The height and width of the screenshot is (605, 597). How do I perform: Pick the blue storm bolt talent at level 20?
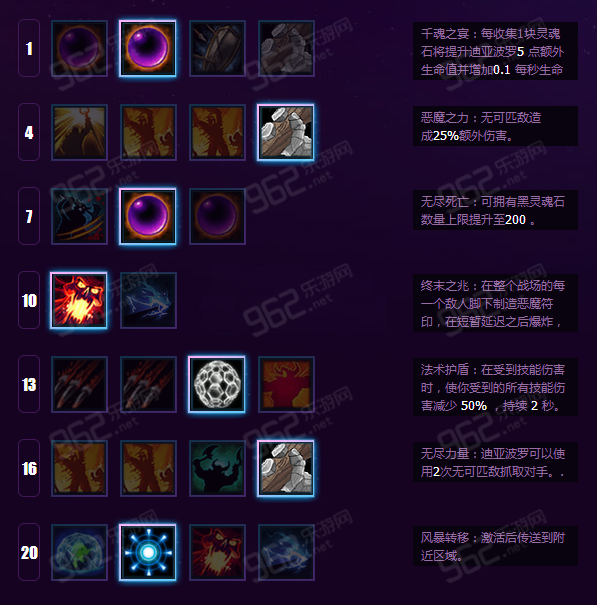click(148, 552)
